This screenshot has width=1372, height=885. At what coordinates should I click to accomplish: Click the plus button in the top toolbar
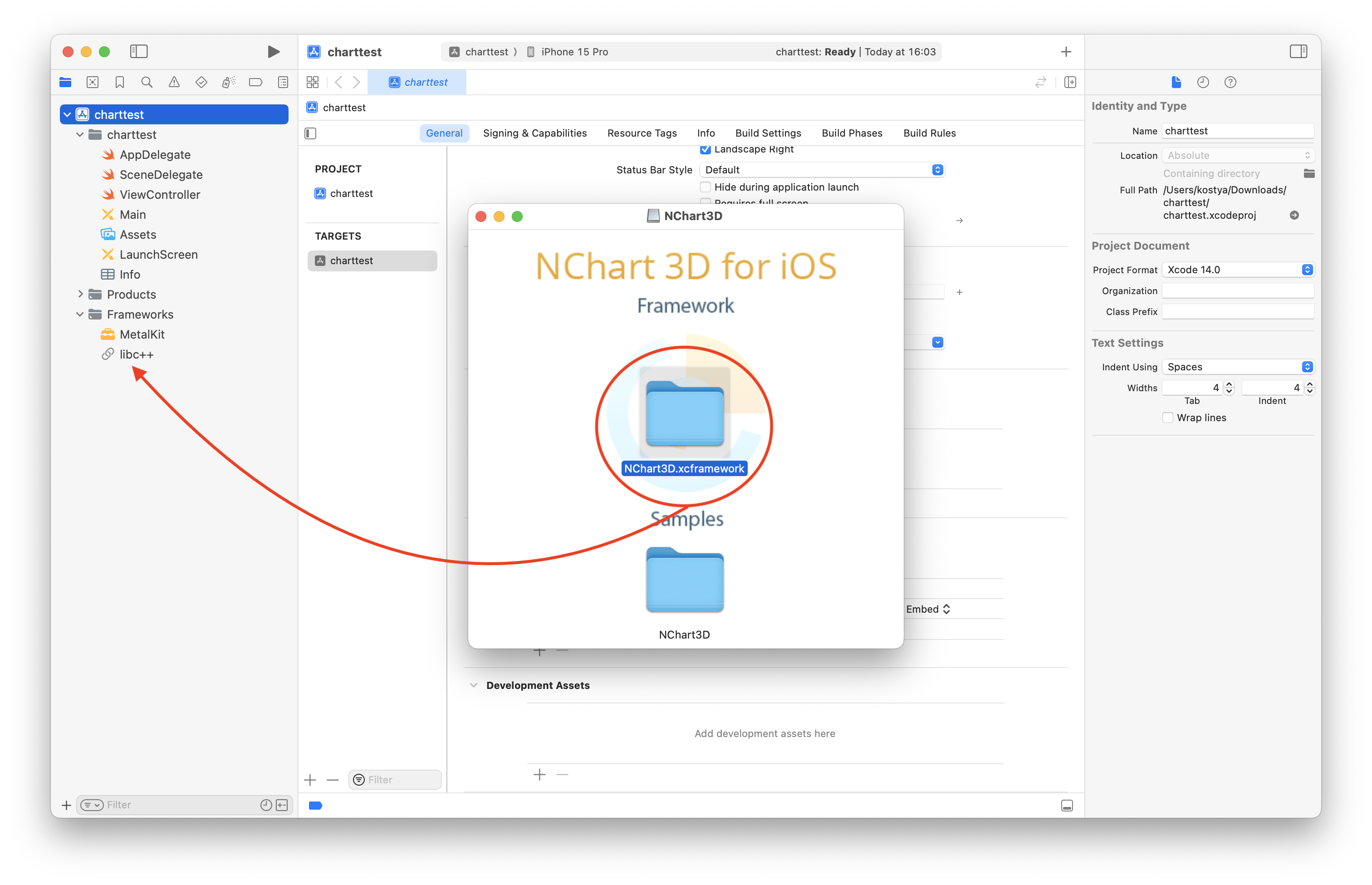click(1066, 52)
